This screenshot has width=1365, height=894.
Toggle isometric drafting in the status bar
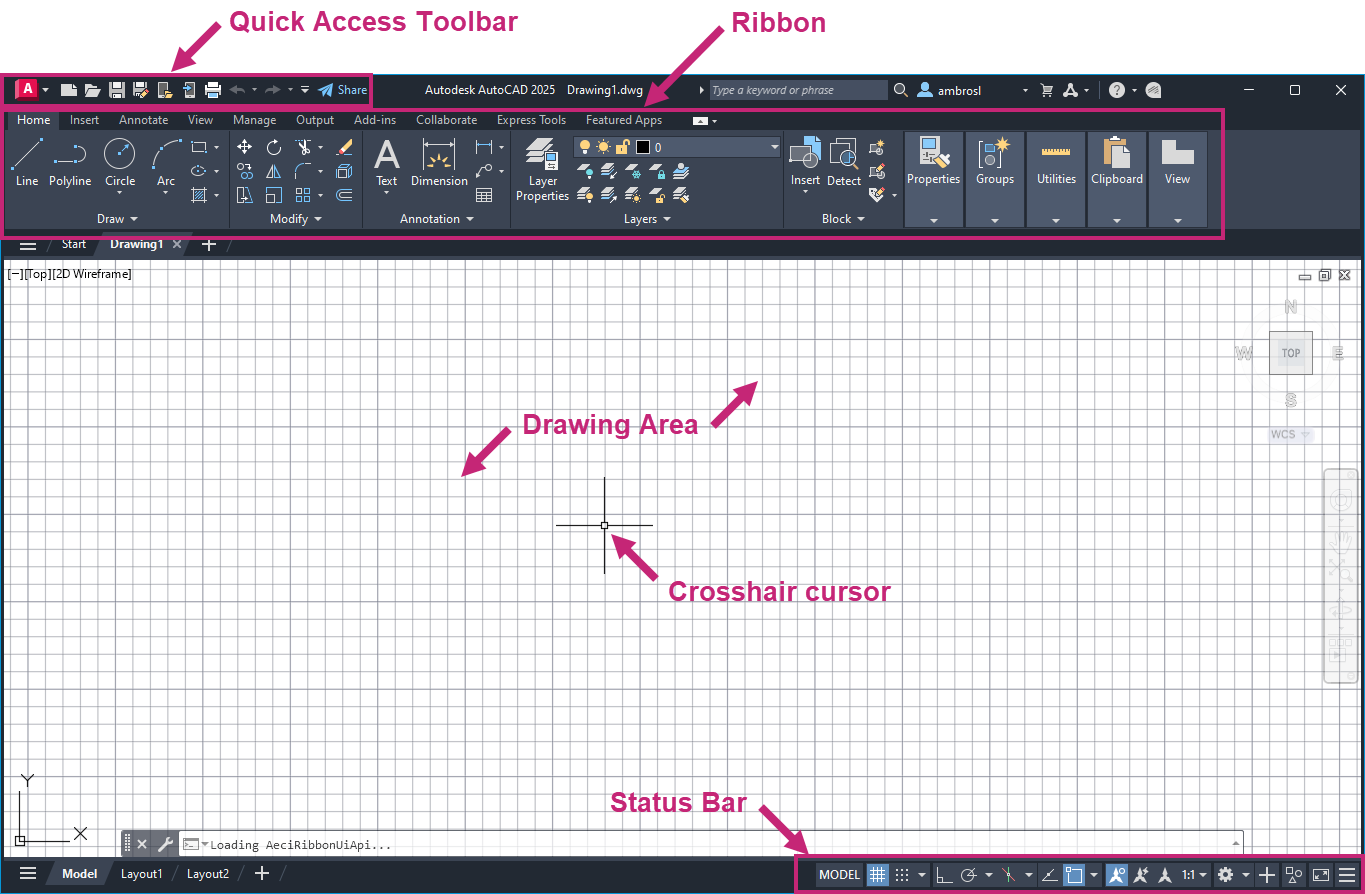point(1009,875)
